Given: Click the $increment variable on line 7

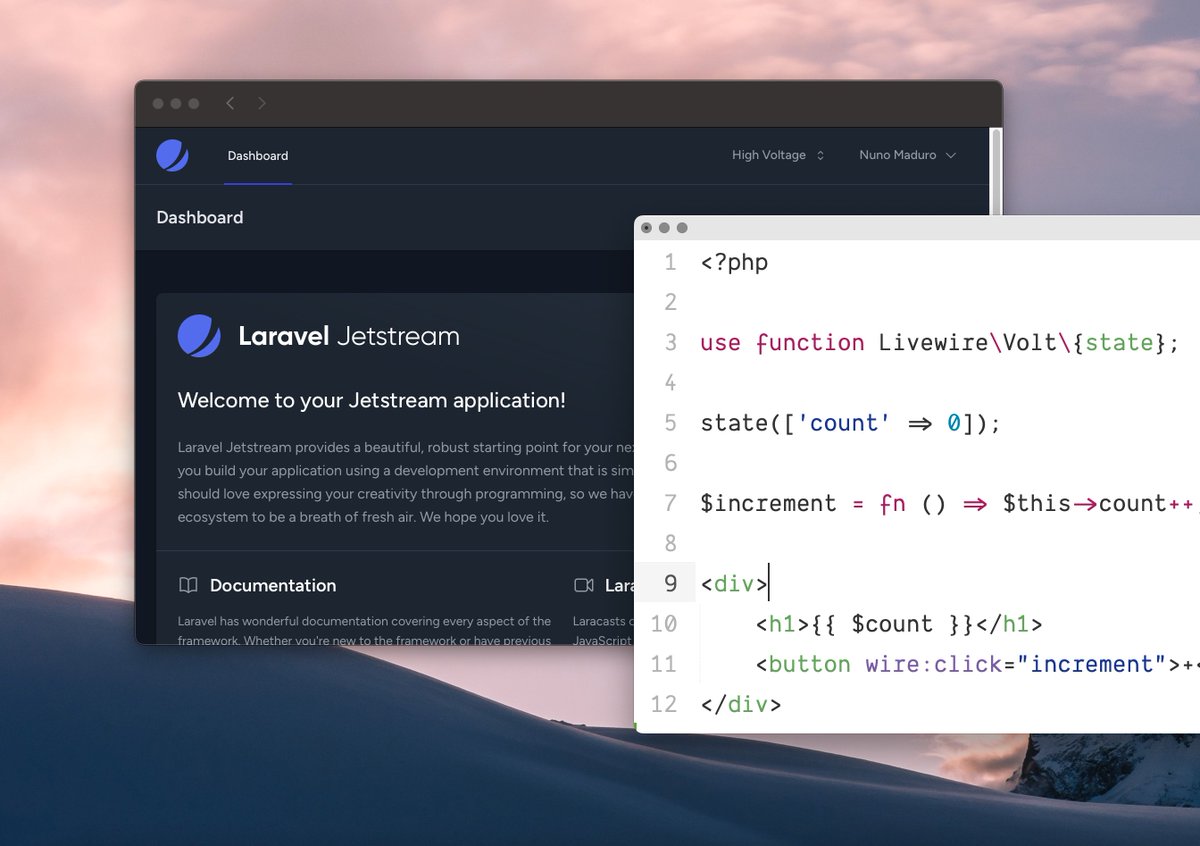Looking at the screenshot, I should [x=768, y=503].
